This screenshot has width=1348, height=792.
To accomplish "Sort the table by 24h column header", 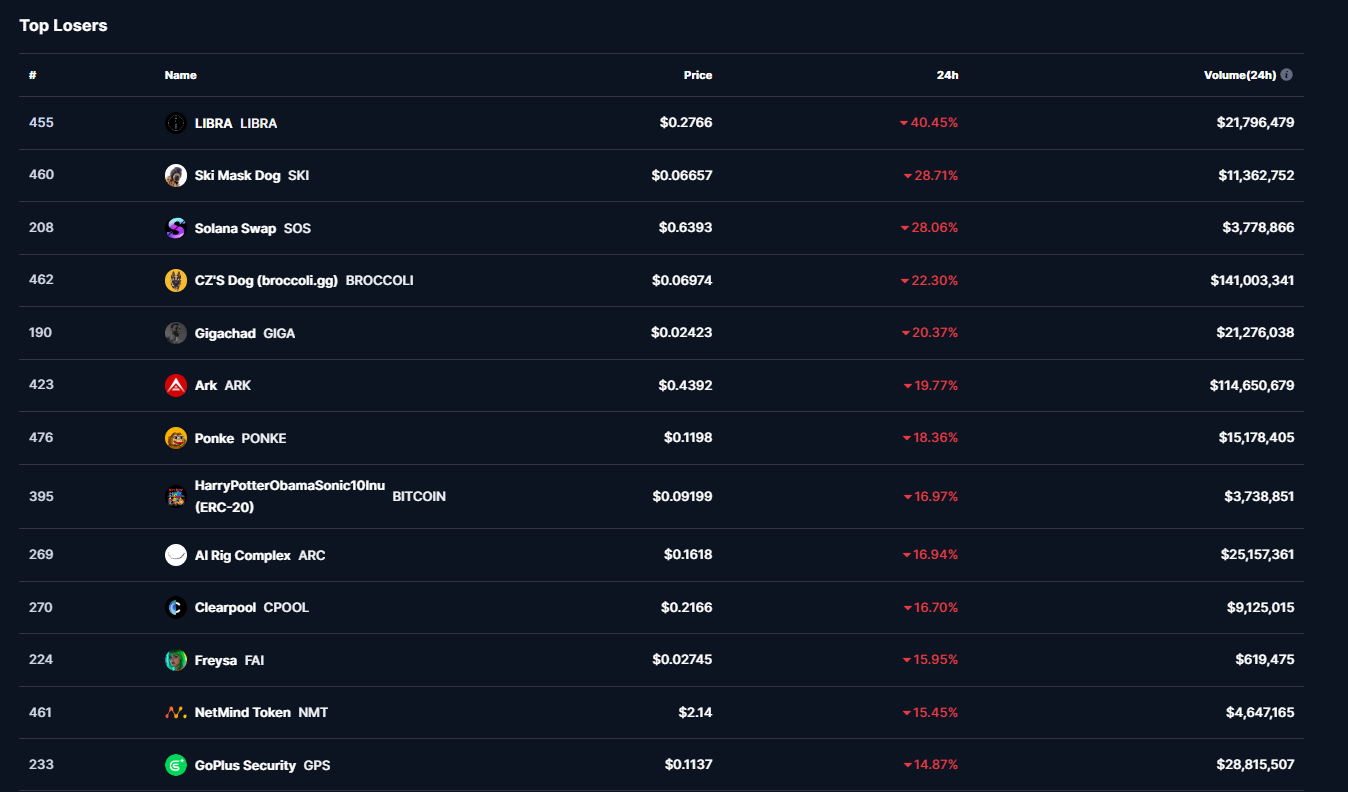I will 947,75.
